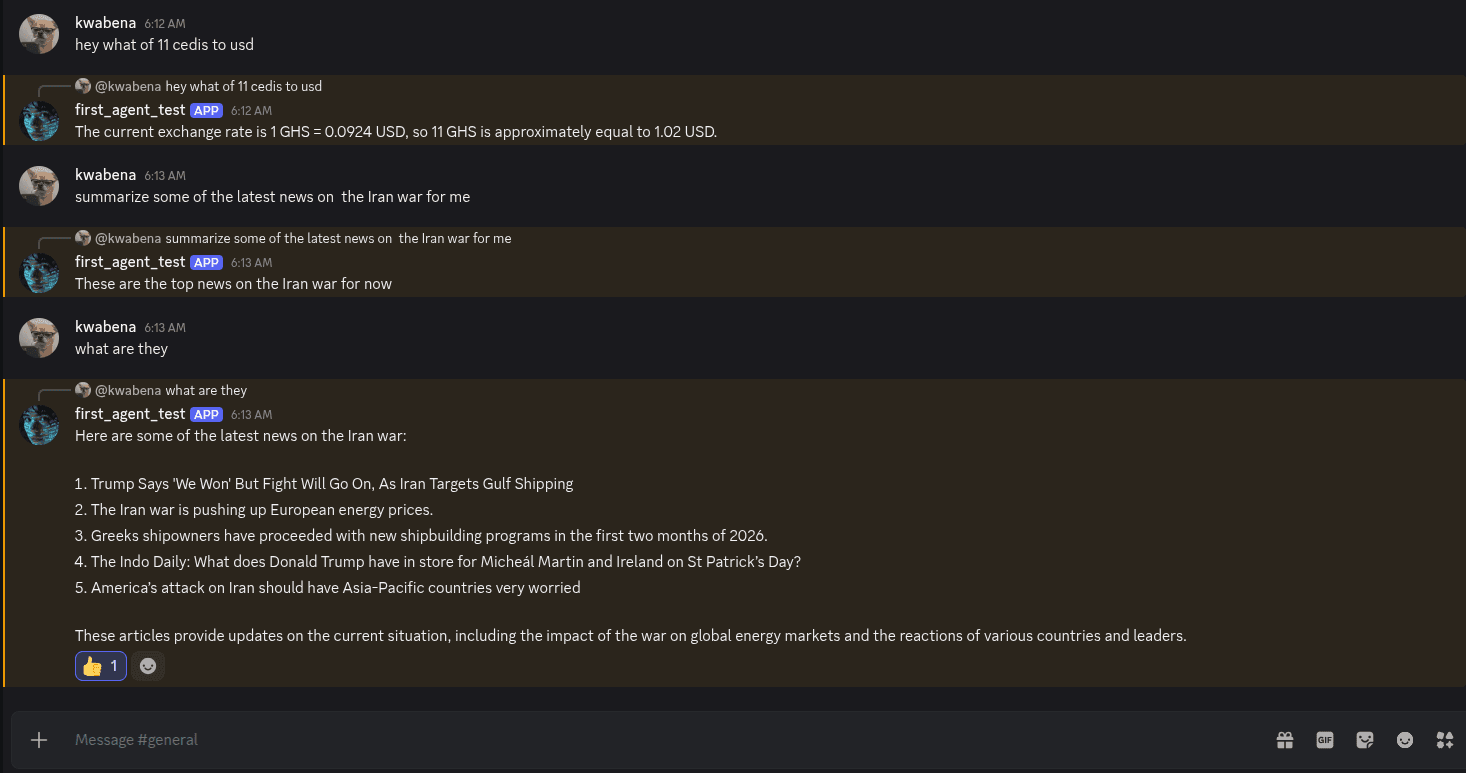Image resolution: width=1466 pixels, height=773 pixels.
Task: Open the GIF picker
Action: pyautogui.click(x=1325, y=740)
